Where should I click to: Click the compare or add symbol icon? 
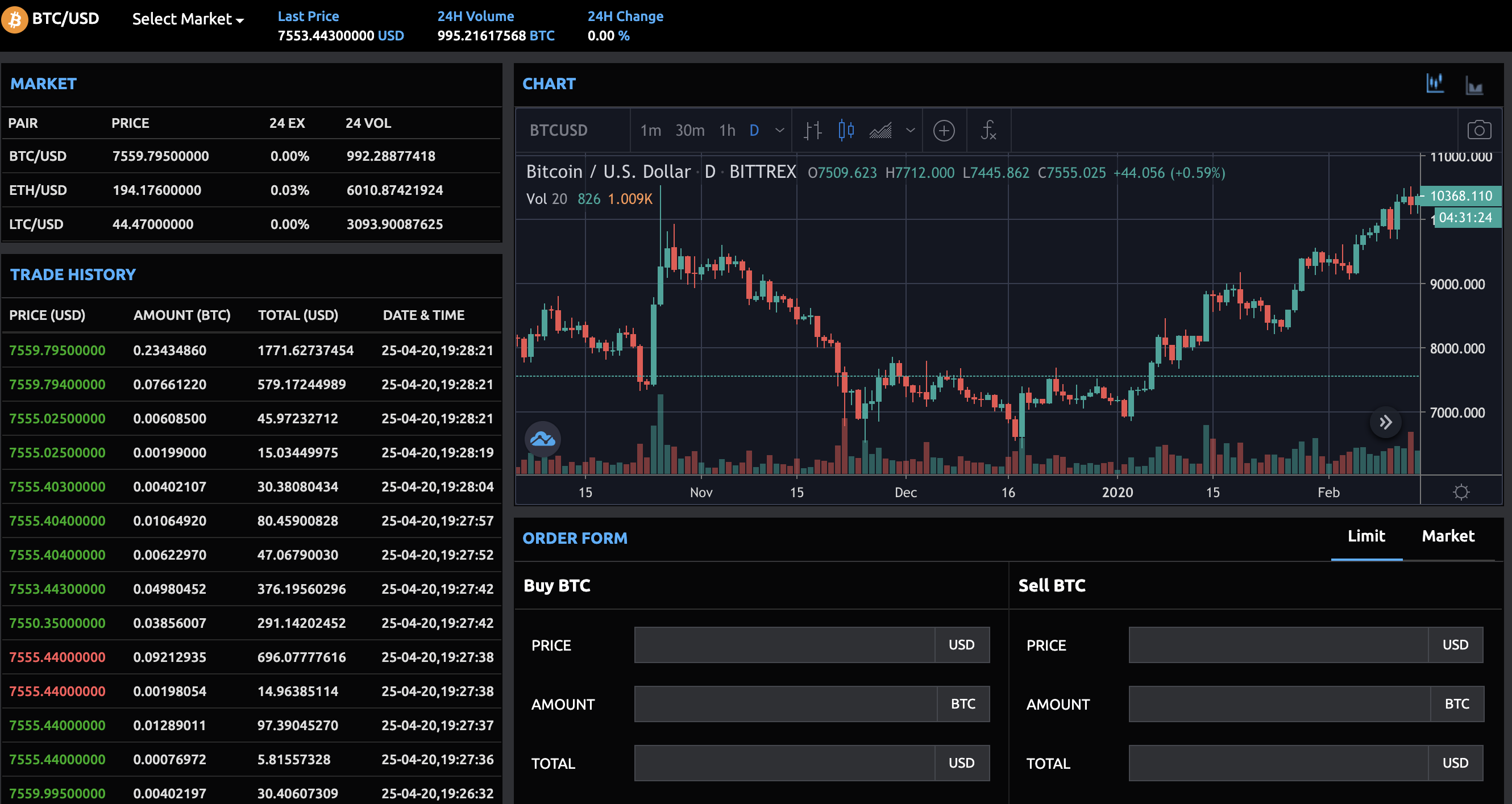pyautogui.click(x=944, y=130)
